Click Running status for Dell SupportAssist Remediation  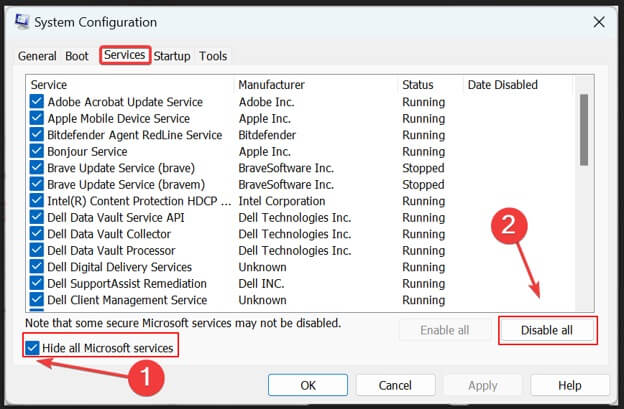coord(424,283)
